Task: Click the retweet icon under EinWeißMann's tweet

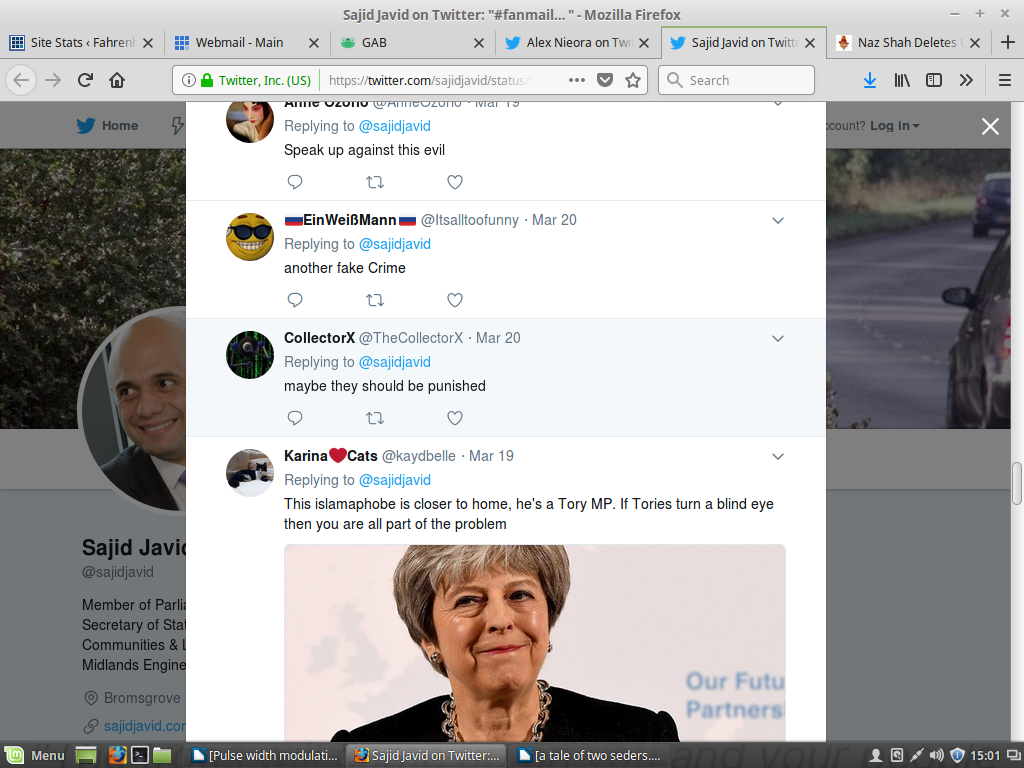Action: (x=375, y=300)
